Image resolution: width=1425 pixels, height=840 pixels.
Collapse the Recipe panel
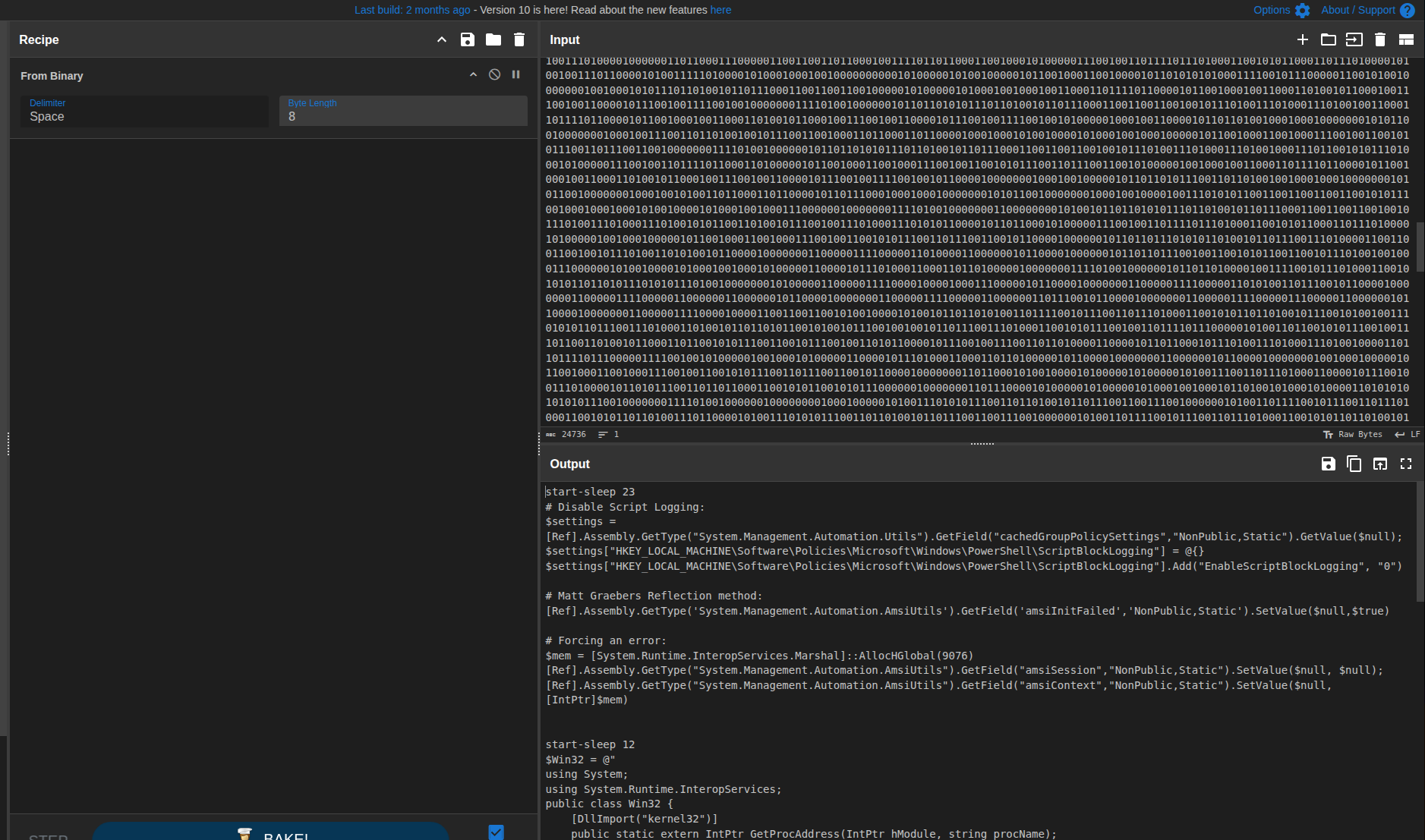point(441,39)
